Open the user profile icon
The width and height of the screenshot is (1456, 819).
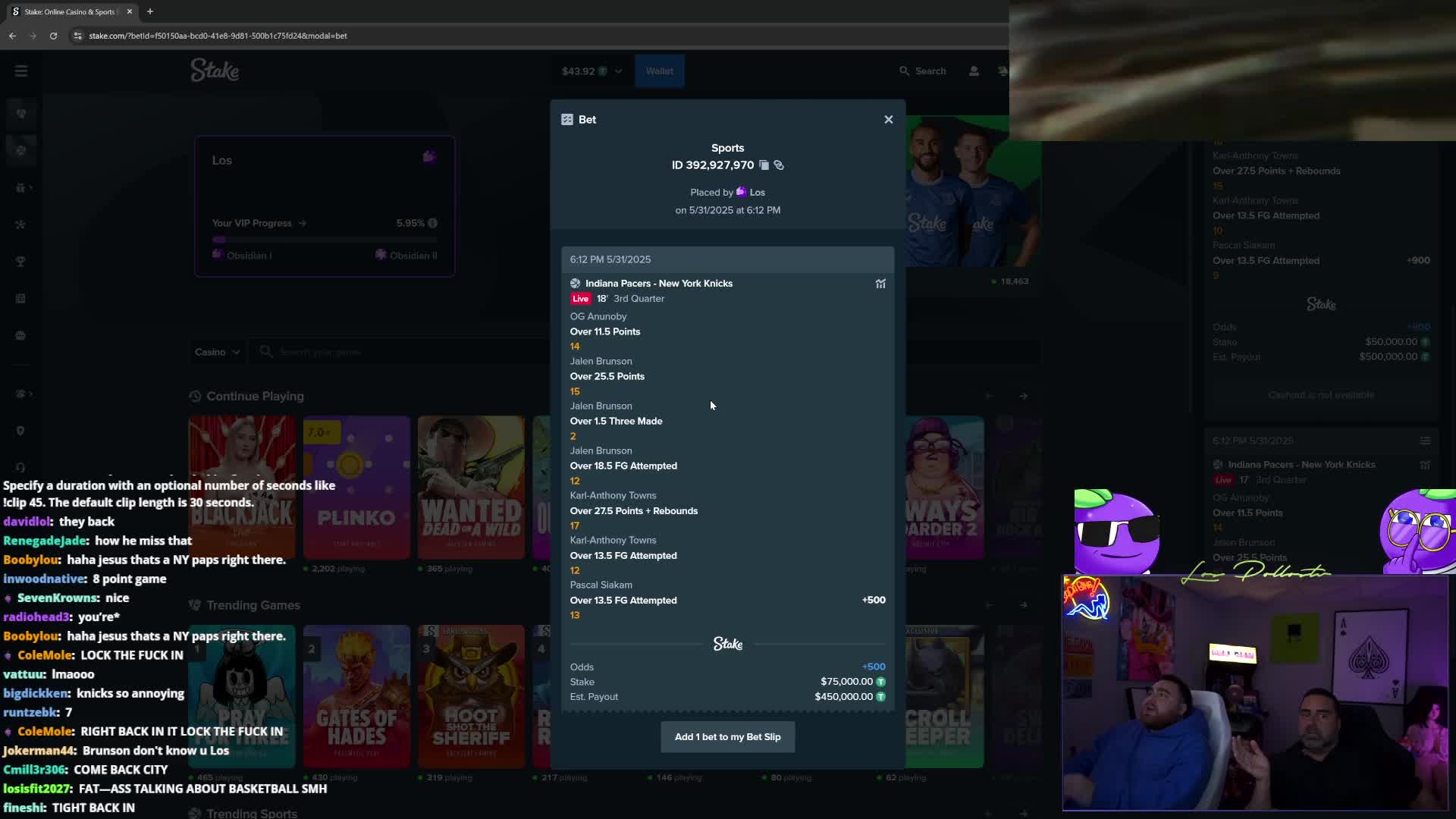pyautogui.click(x=974, y=71)
